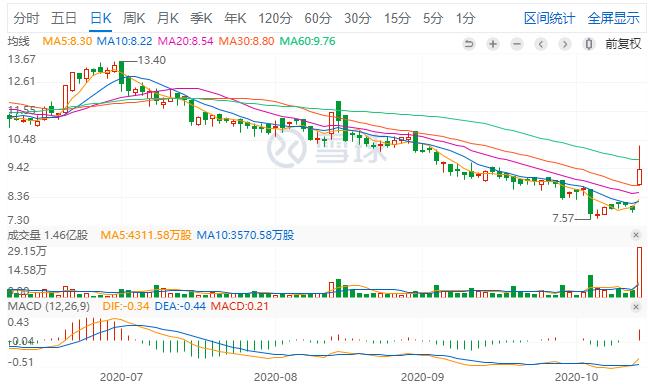Select the 1分 interval tab
The image size is (648, 390).
tap(466, 18)
